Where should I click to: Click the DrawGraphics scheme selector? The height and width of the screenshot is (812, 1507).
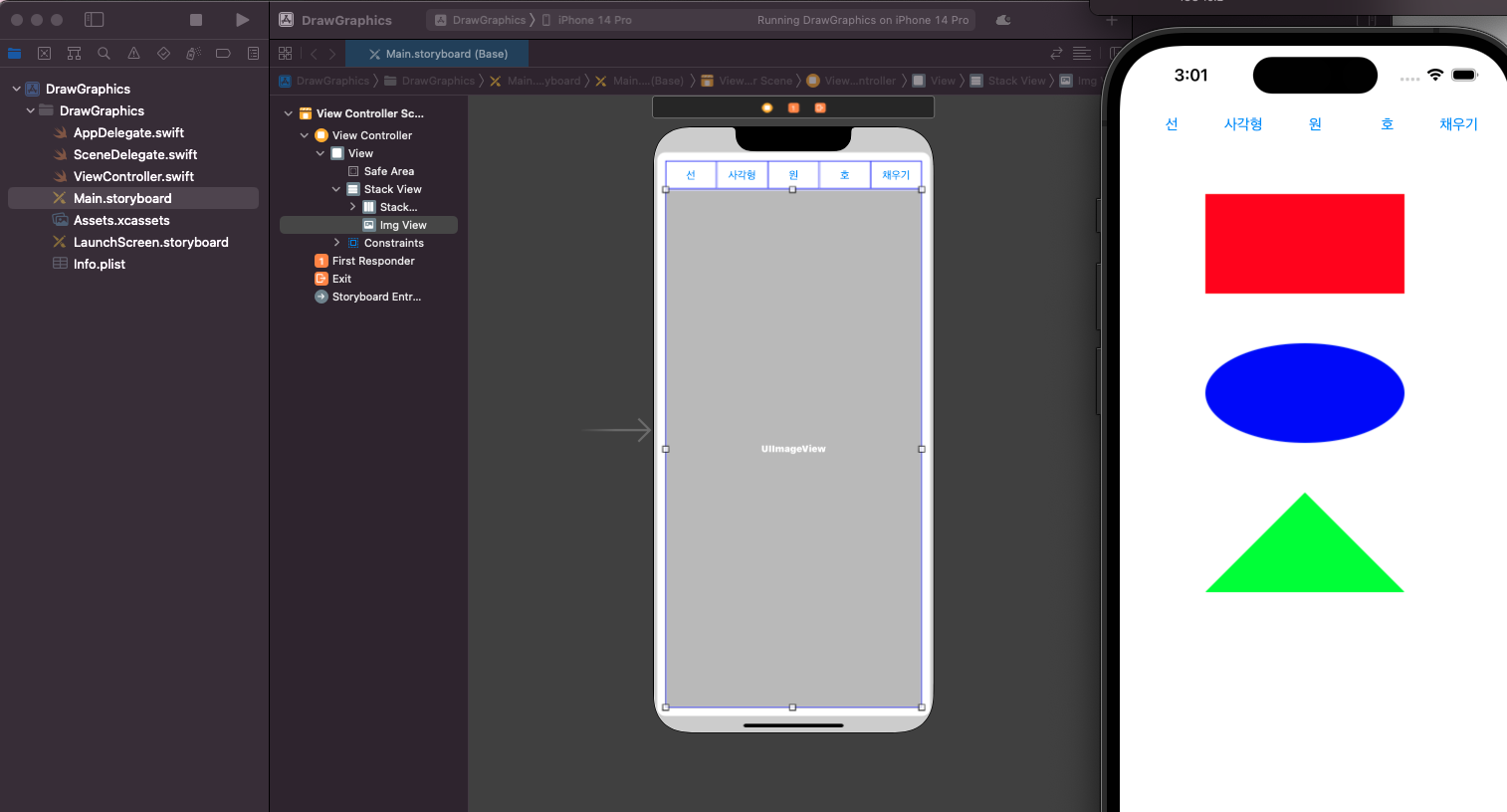pos(480,20)
